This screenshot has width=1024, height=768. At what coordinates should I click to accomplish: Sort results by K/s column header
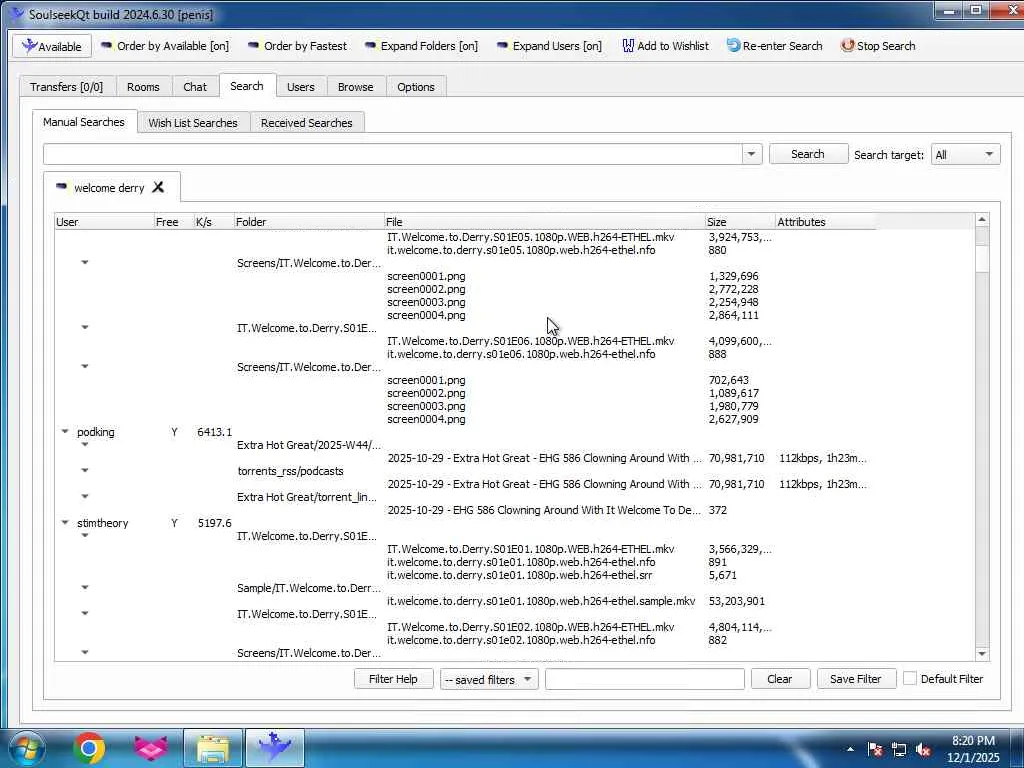[x=214, y=222]
